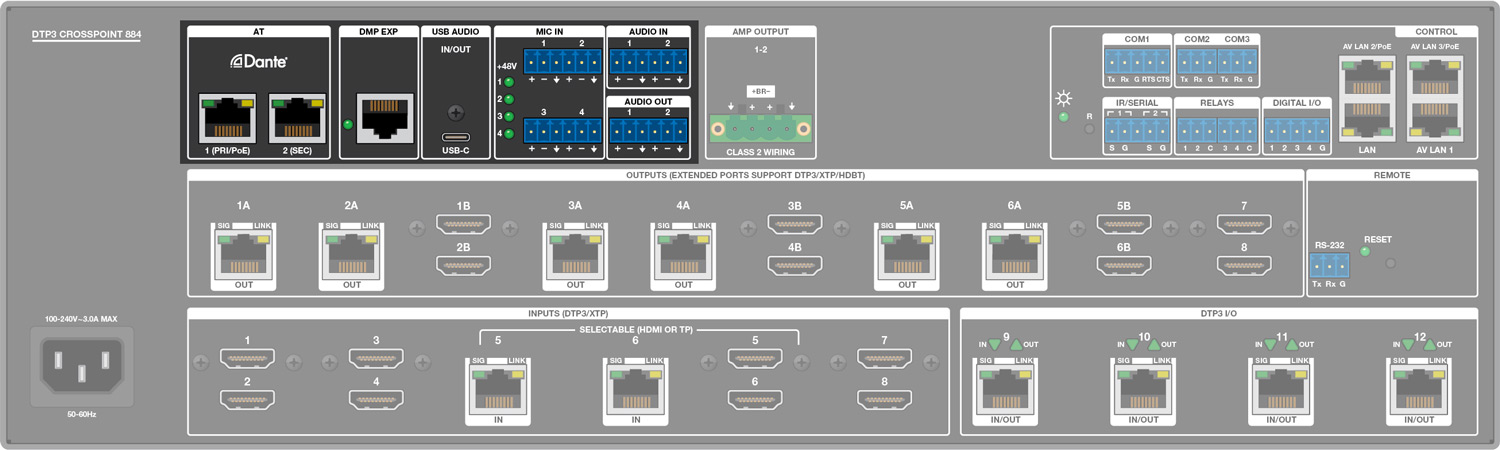Select the MIC IN 1-2 terminal block
The image size is (1500, 450).
pyautogui.click(x=562, y=61)
